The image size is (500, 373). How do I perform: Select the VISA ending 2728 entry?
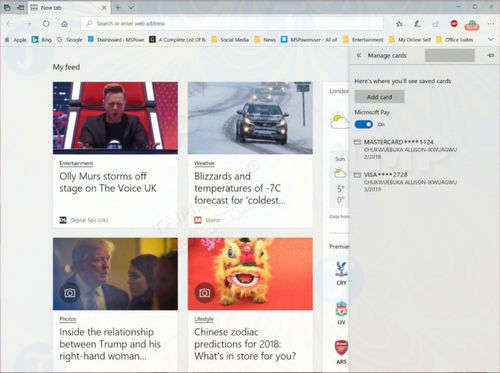click(x=405, y=182)
